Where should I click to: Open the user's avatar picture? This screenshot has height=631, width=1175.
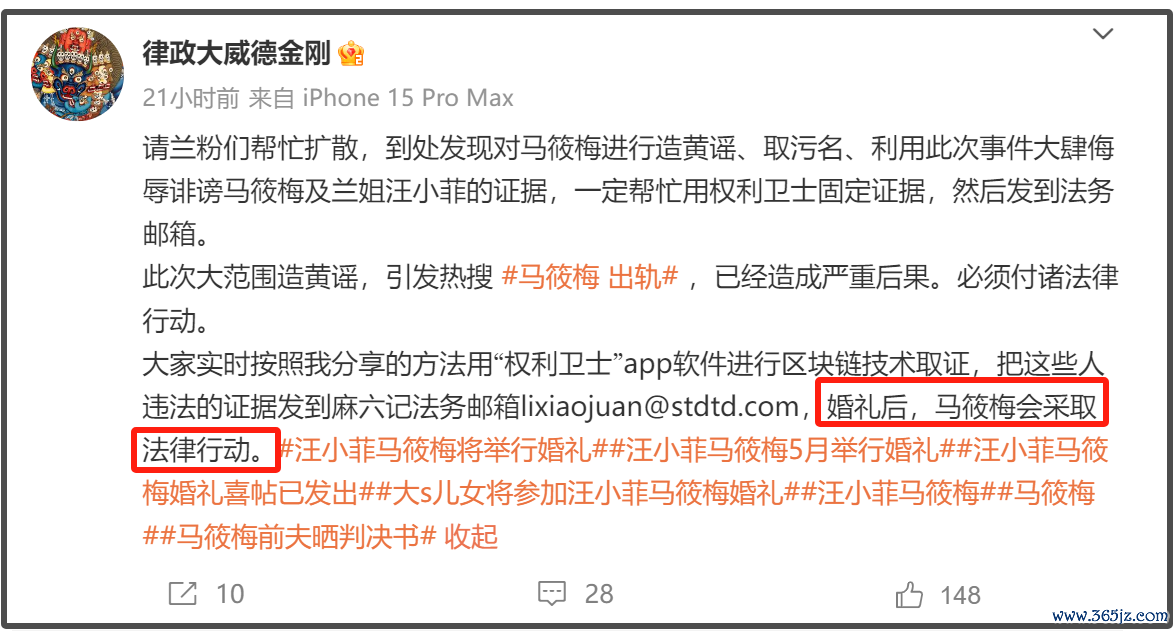click(77, 74)
